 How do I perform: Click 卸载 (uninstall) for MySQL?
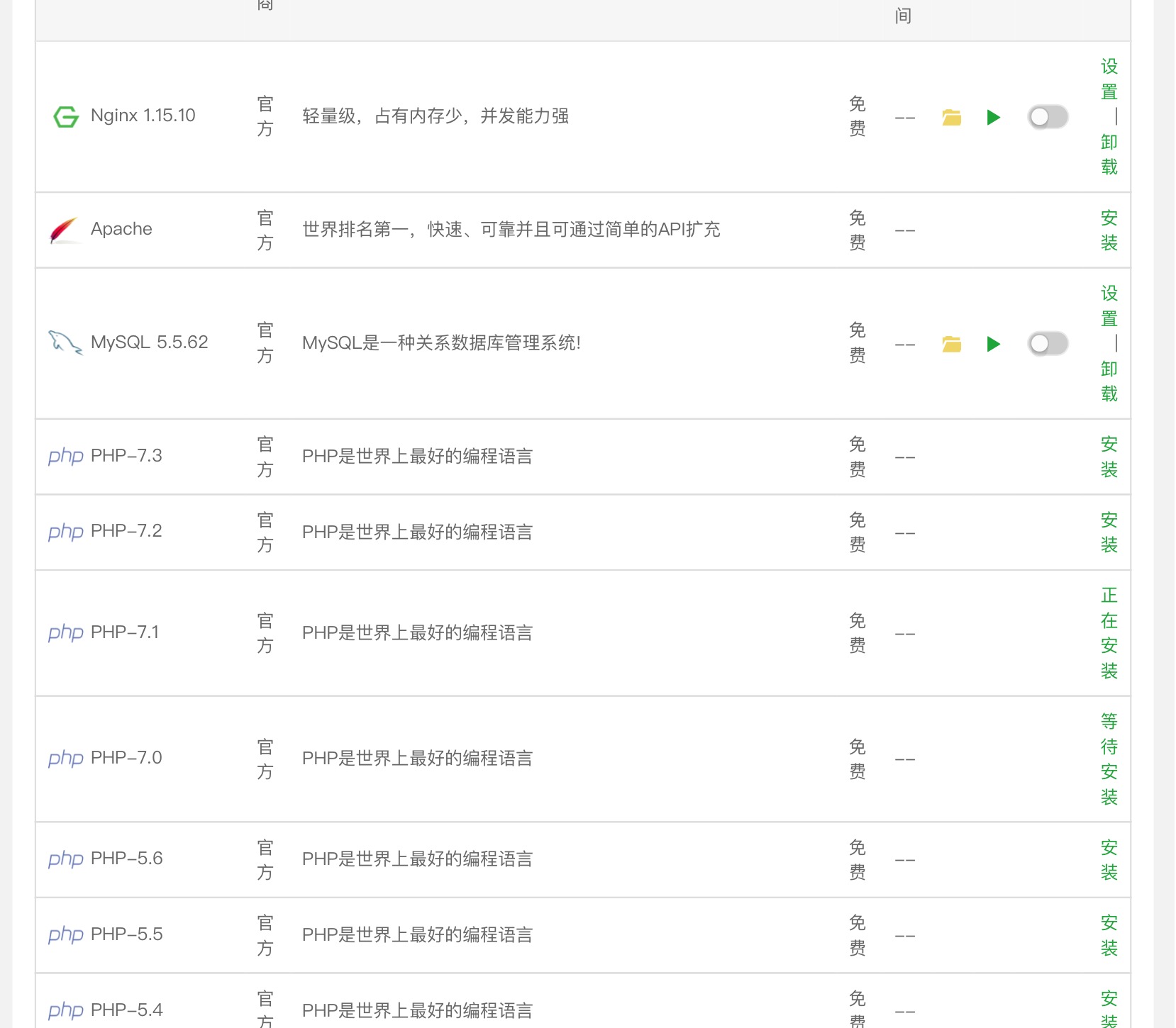1109,381
